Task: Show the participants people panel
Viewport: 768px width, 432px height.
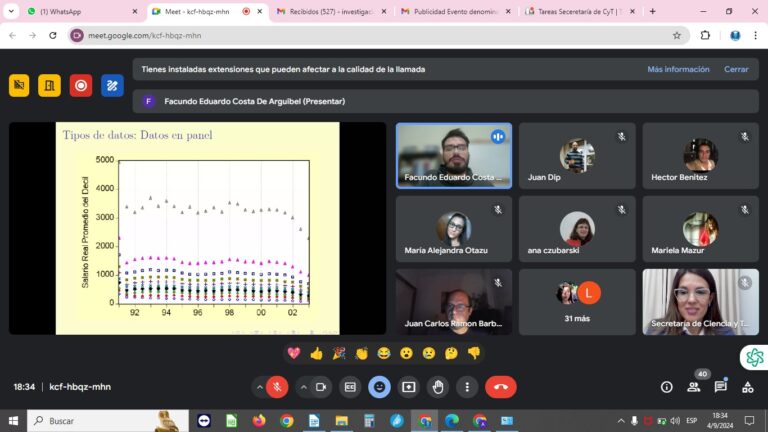Action: [694, 387]
